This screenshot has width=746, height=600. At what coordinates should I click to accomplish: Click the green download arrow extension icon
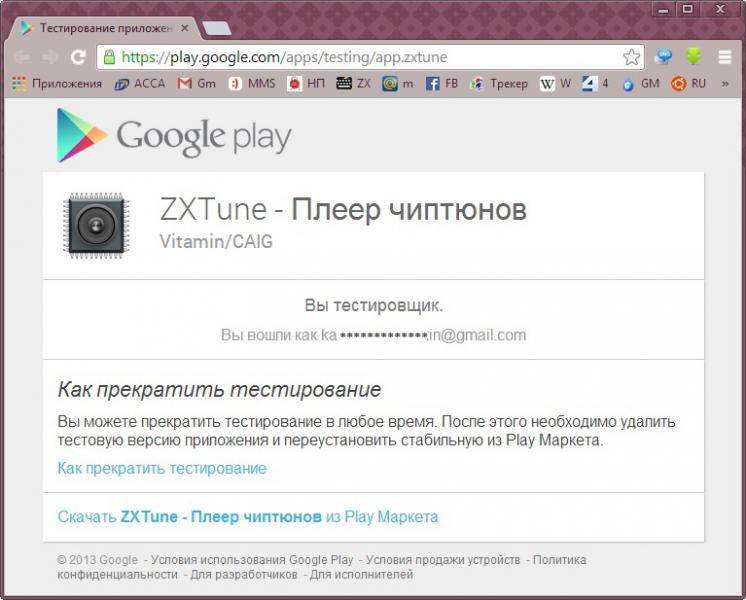[x=692, y=57]
